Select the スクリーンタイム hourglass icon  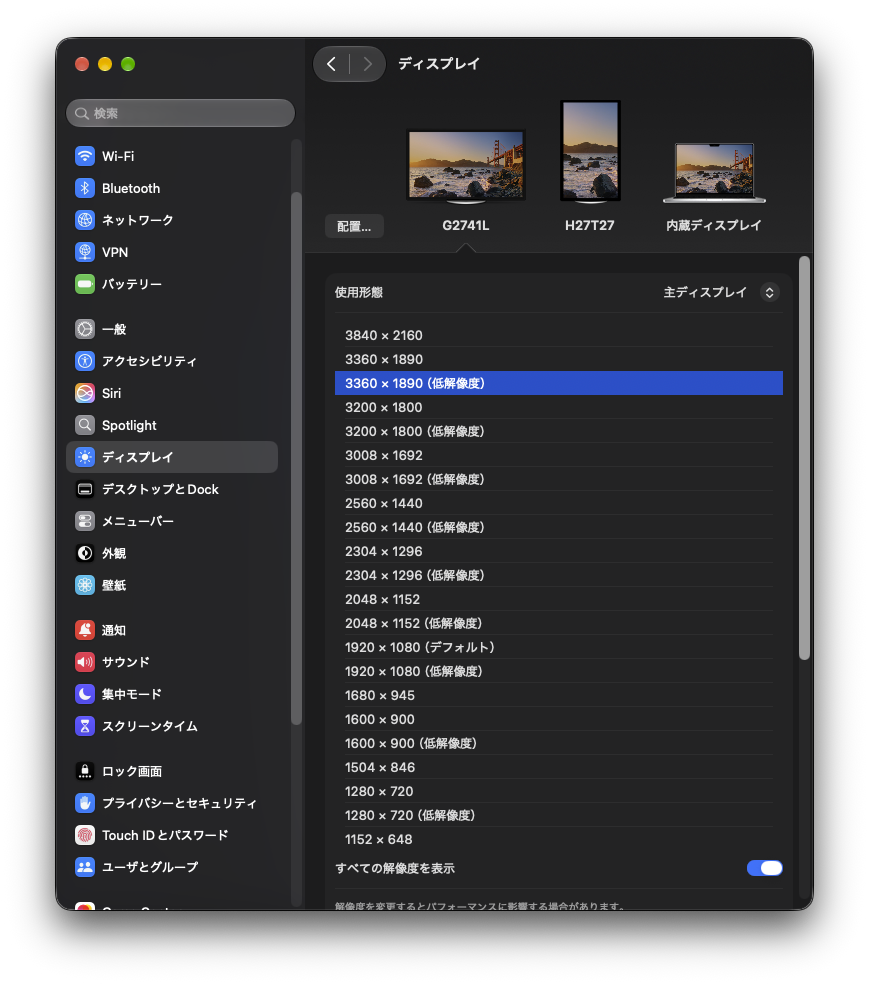[x=85, y=727]
